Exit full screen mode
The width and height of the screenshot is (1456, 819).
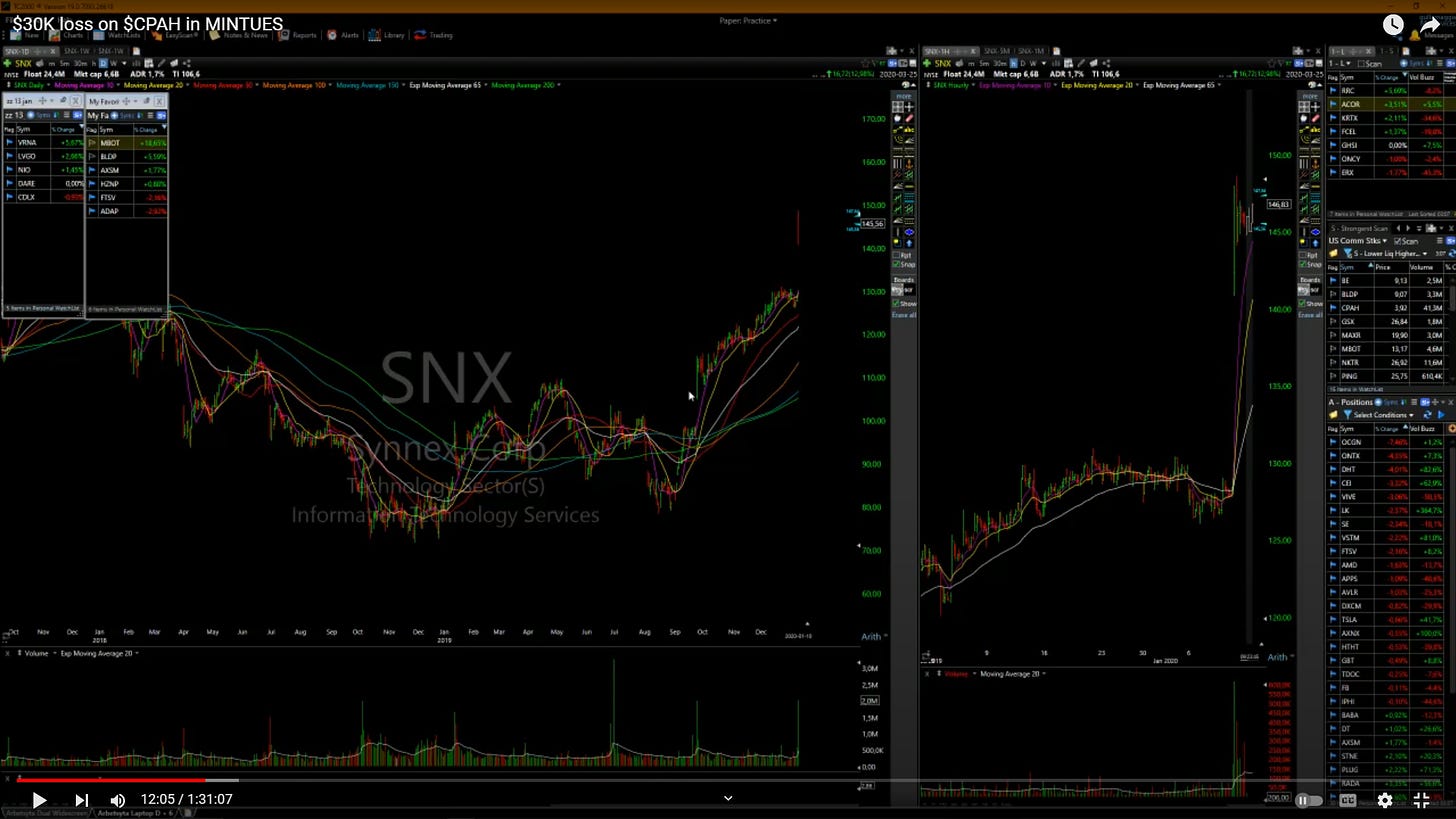tap(1421, 800)
